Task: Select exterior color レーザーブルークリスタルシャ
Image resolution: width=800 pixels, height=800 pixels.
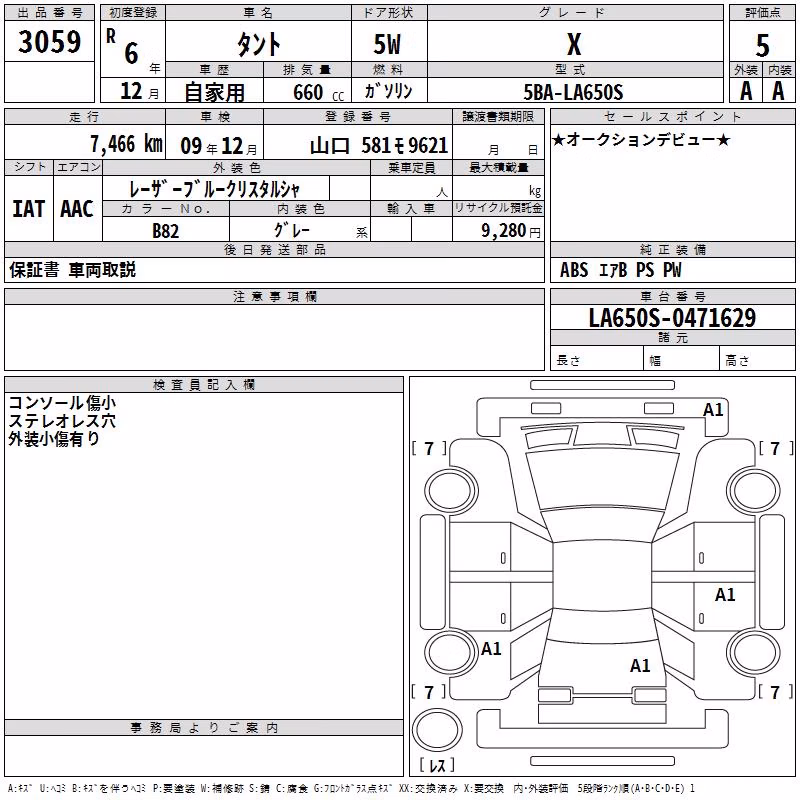Action: point(215,189)
